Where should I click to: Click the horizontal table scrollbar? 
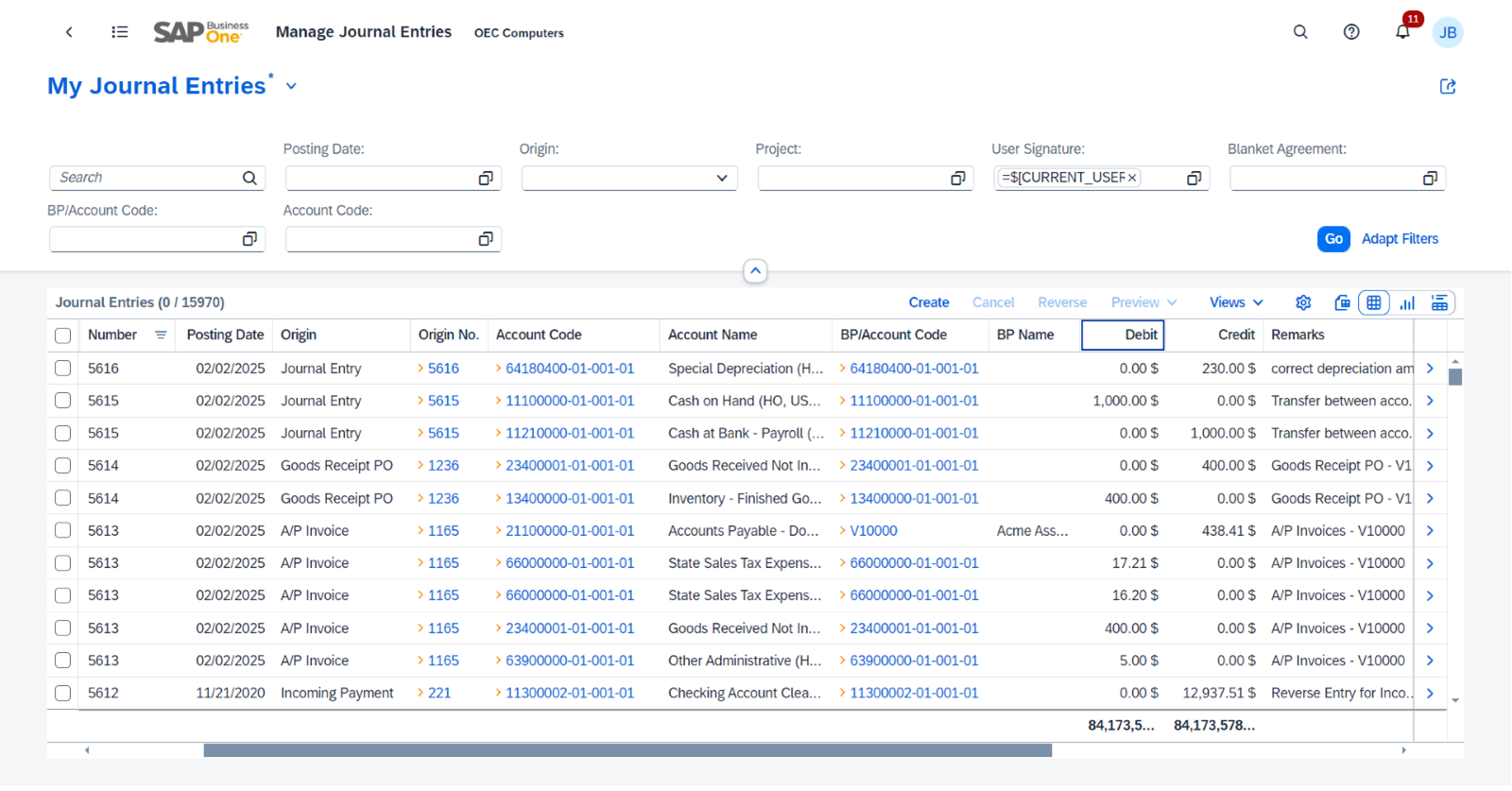coord(627,750)
